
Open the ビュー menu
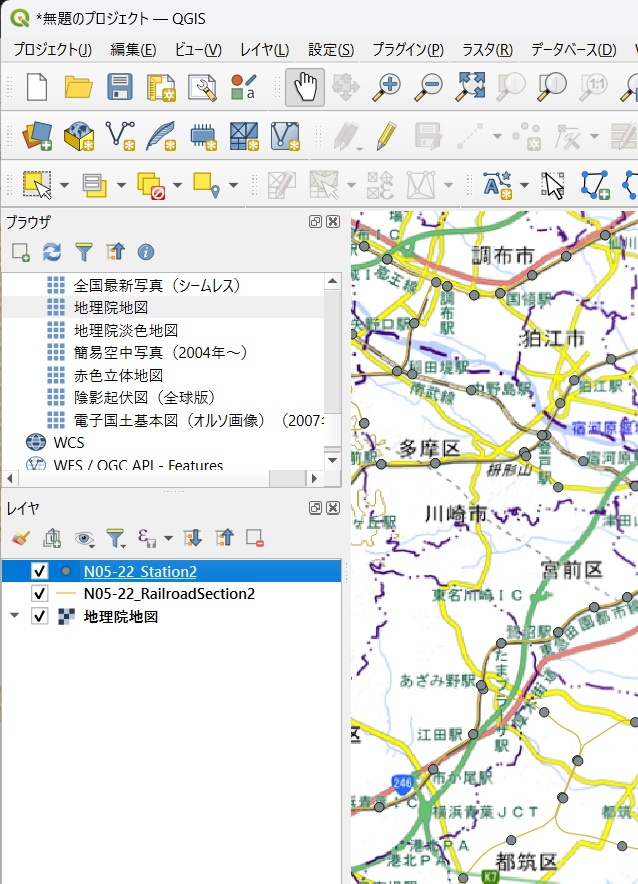coord(198,50)
